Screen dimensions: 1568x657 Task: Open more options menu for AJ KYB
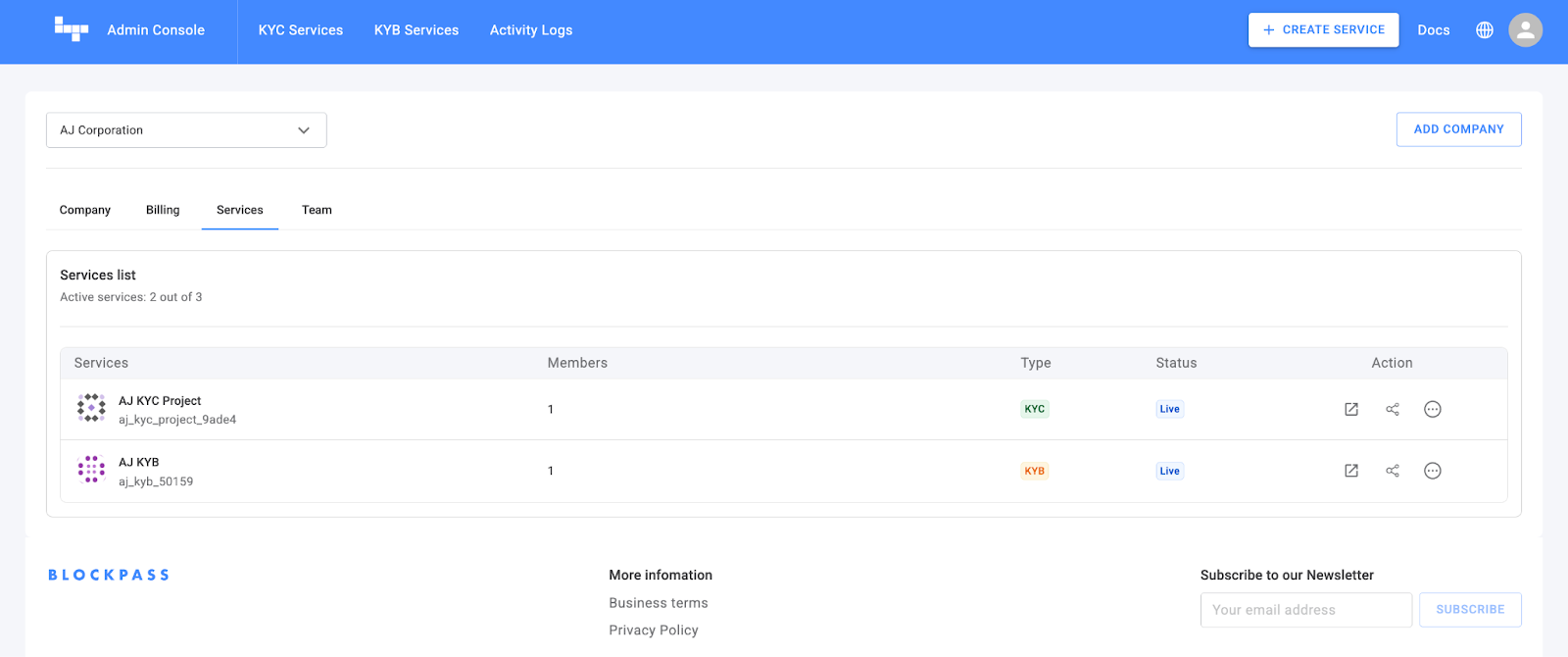1432,471
